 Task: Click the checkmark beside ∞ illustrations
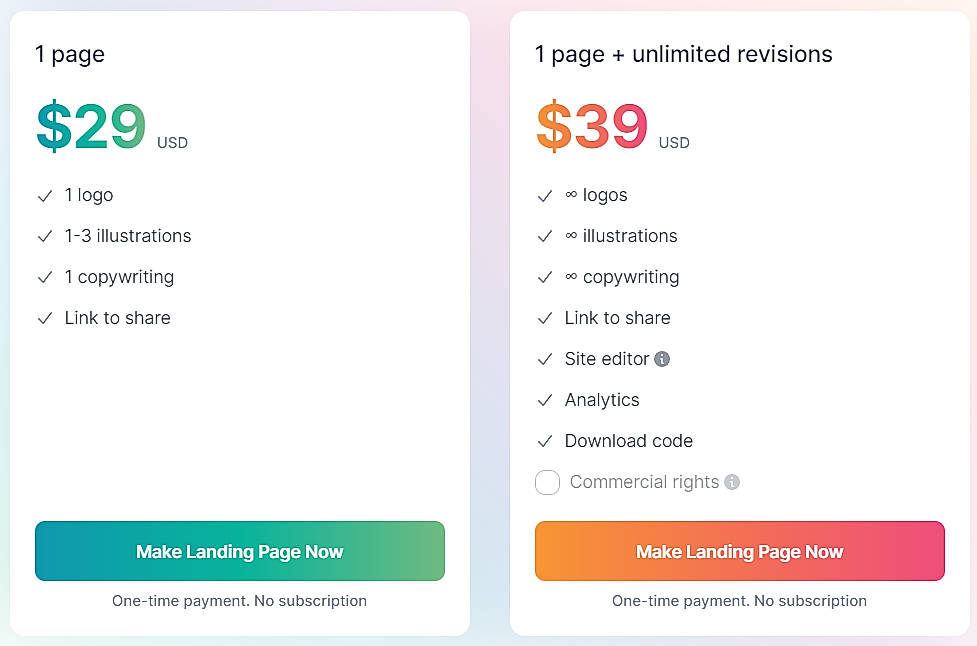(545, 236)
